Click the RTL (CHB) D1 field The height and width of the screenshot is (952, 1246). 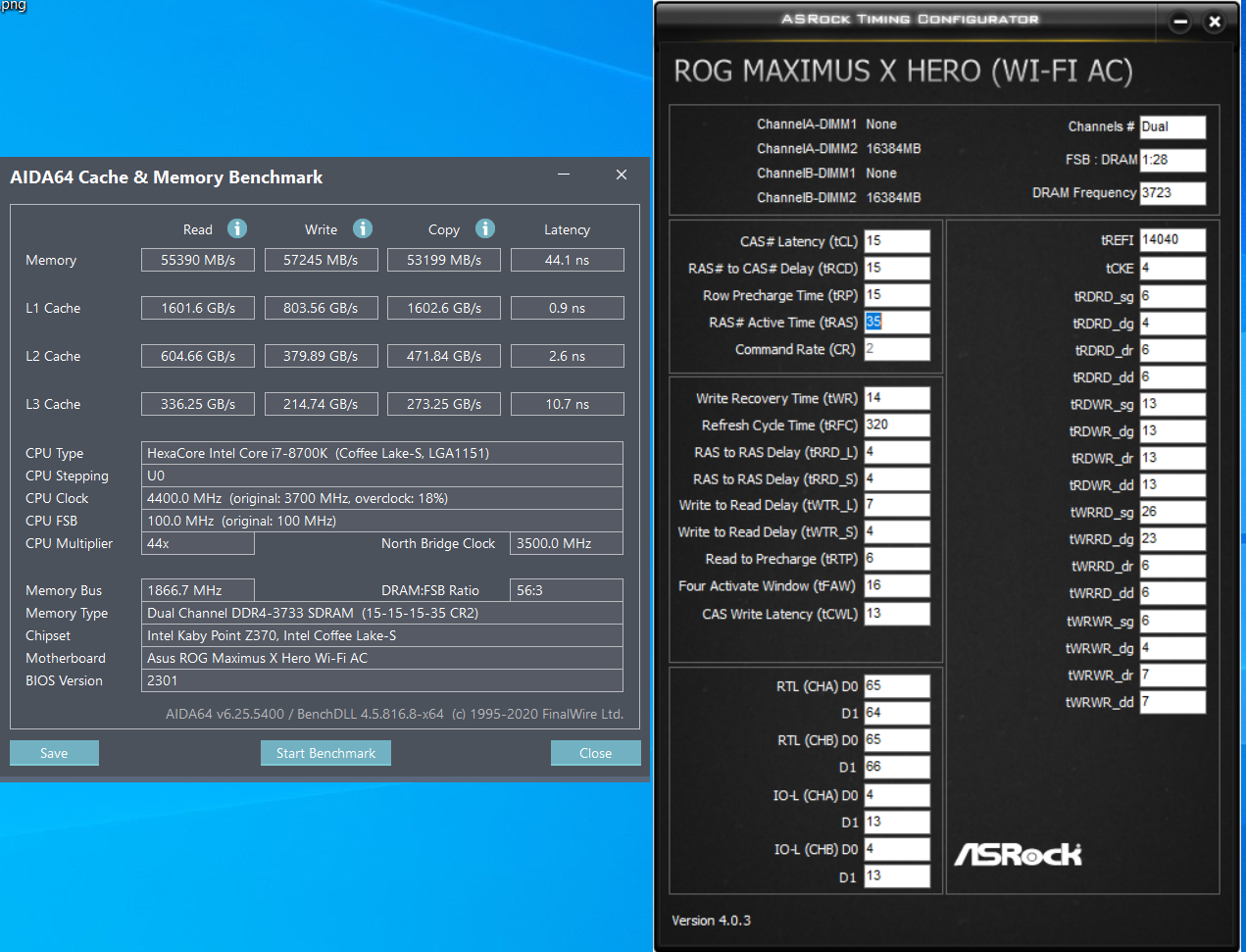click(897, 767)
